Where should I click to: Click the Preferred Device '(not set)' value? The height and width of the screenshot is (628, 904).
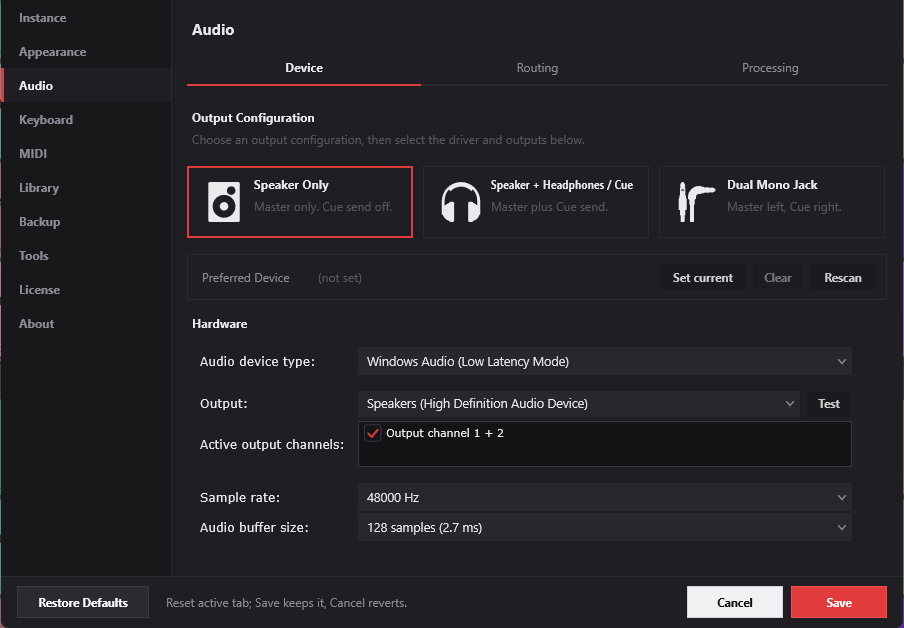click(x=340, y=278)
